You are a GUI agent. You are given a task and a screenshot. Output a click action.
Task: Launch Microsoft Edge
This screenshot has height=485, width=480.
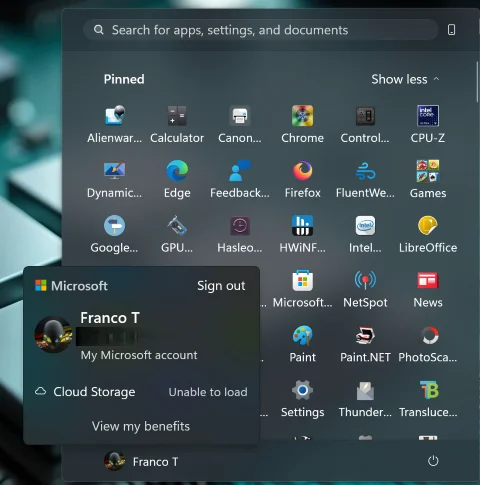(x=177, y=179)
